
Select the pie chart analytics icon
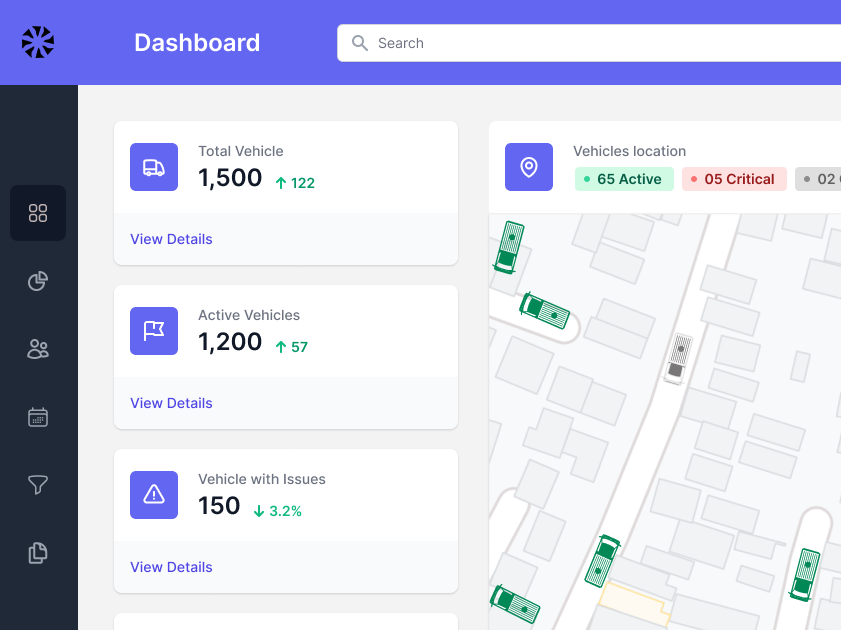pyautogui.click(x=37, y=281)
